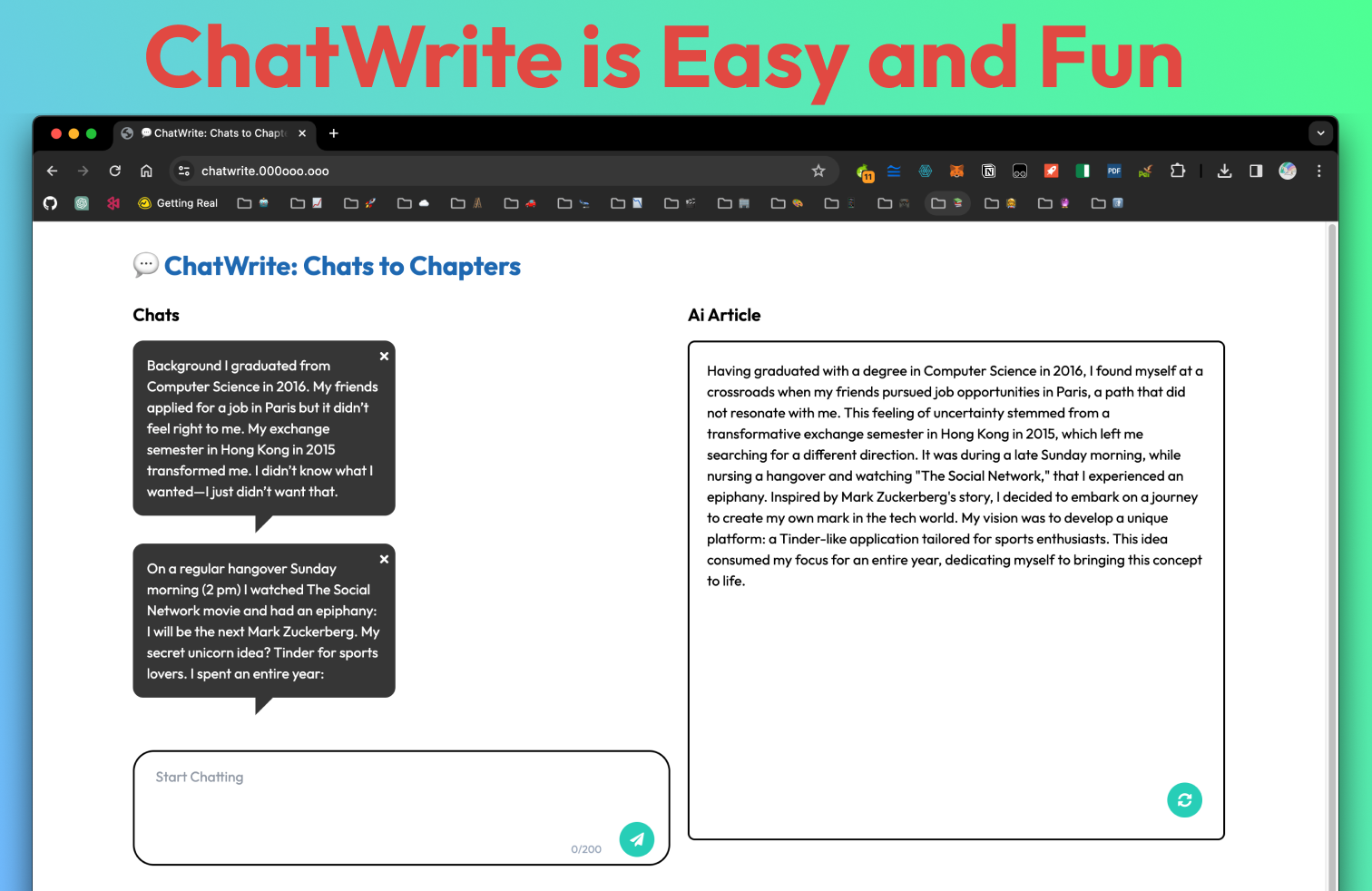
Task: Open the MetaMask fox extension
Action: coord(956,171)
